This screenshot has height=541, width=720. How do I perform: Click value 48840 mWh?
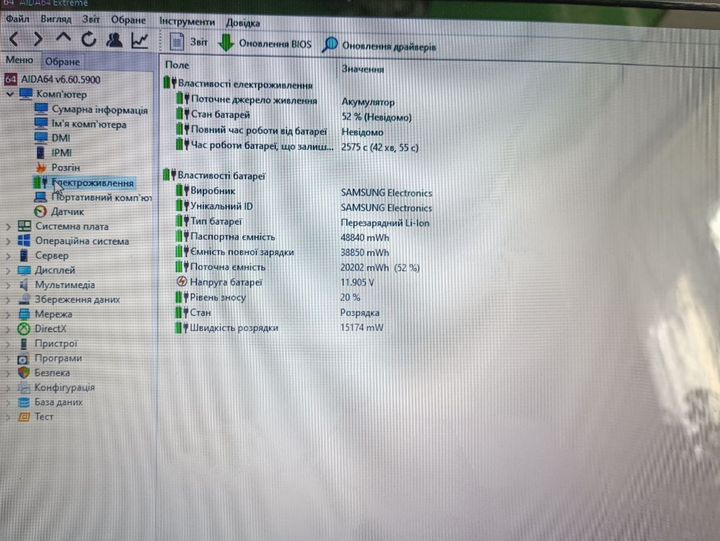coord(365,237)
